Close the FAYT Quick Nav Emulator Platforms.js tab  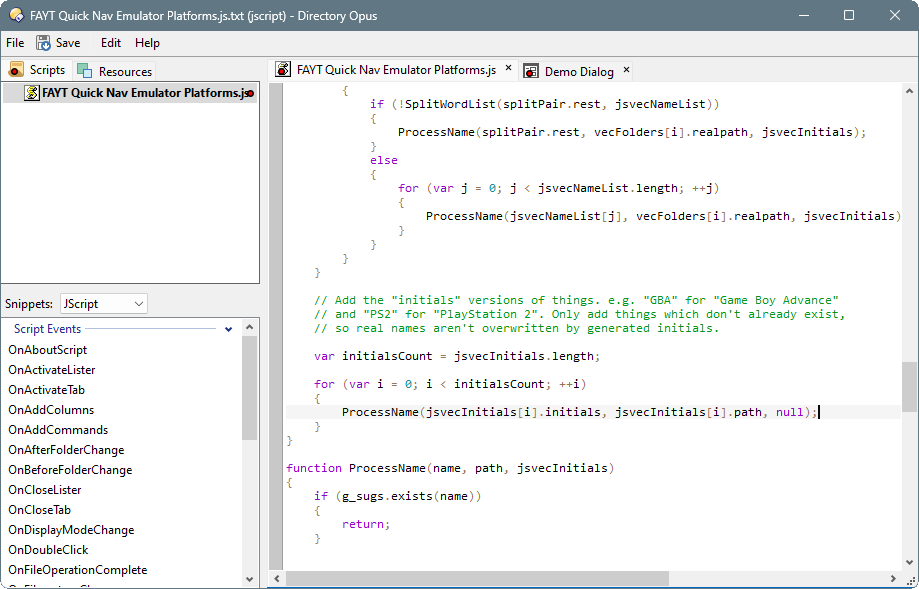point(509,68)
